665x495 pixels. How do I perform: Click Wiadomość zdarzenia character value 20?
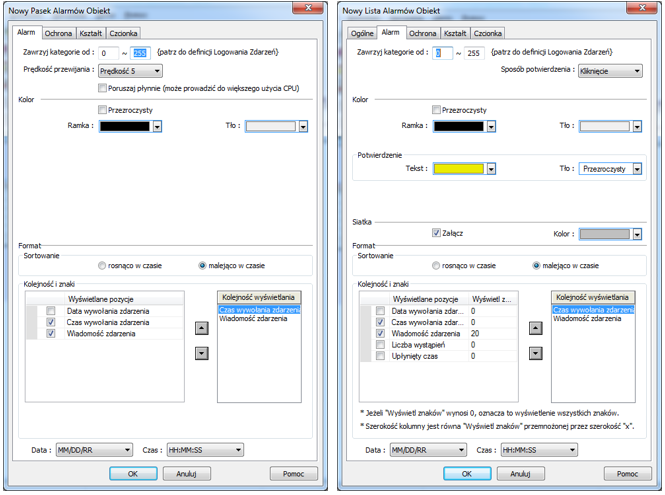click(493, 334)
